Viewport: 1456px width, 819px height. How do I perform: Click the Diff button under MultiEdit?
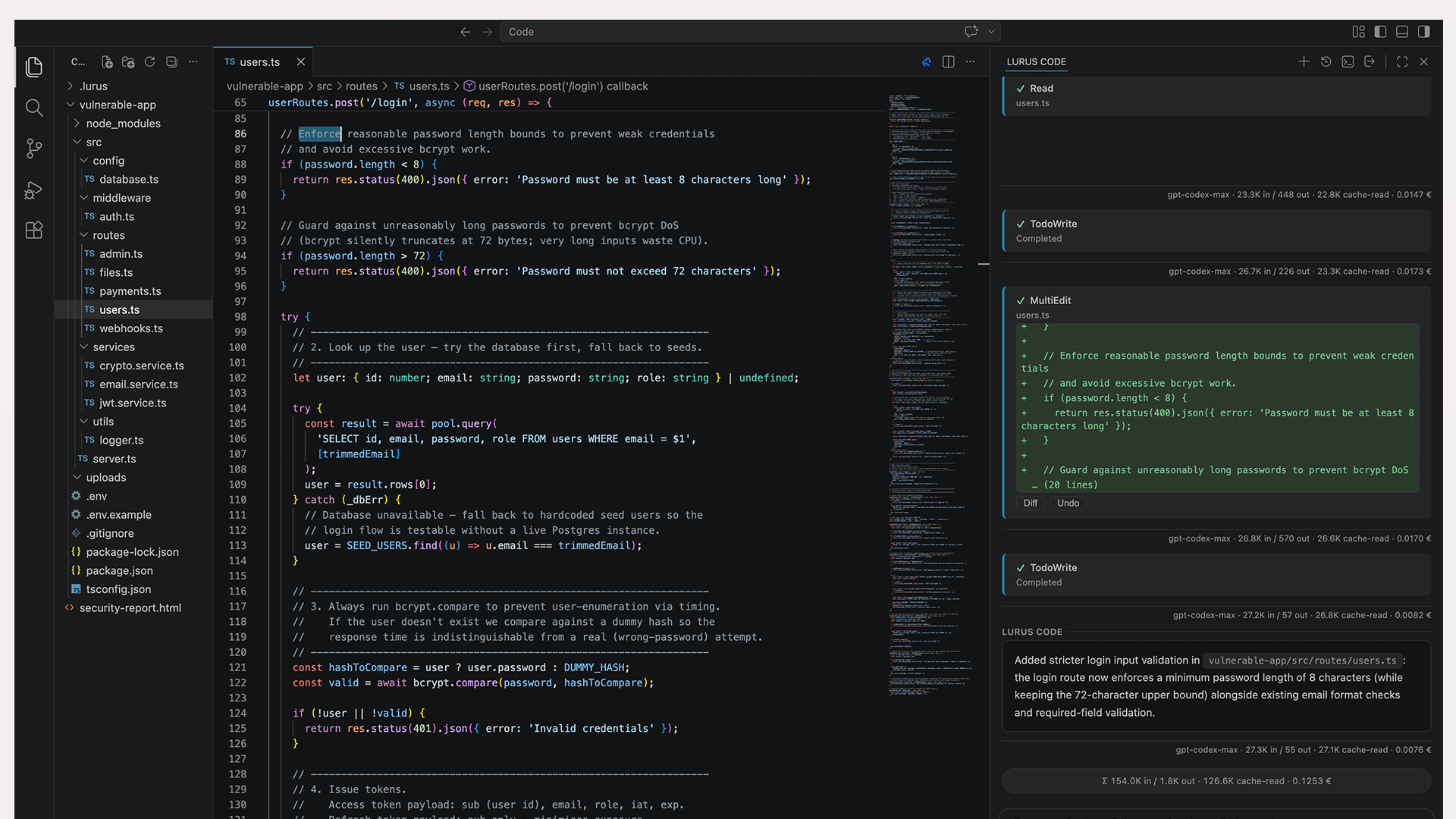1030,504
